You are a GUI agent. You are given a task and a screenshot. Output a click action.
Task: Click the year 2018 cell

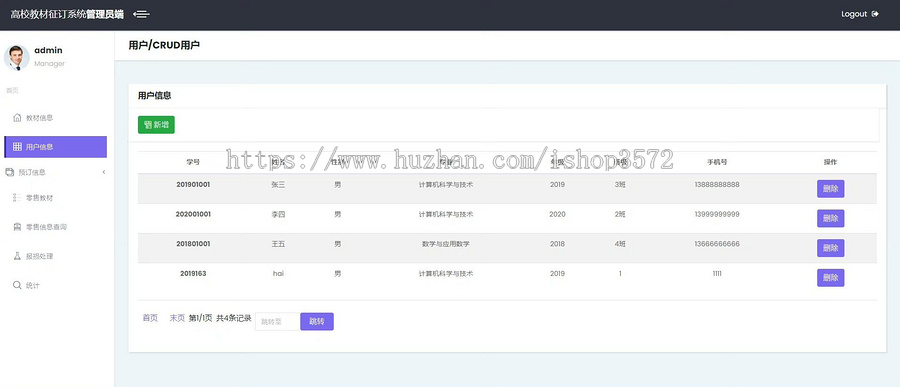557,244
